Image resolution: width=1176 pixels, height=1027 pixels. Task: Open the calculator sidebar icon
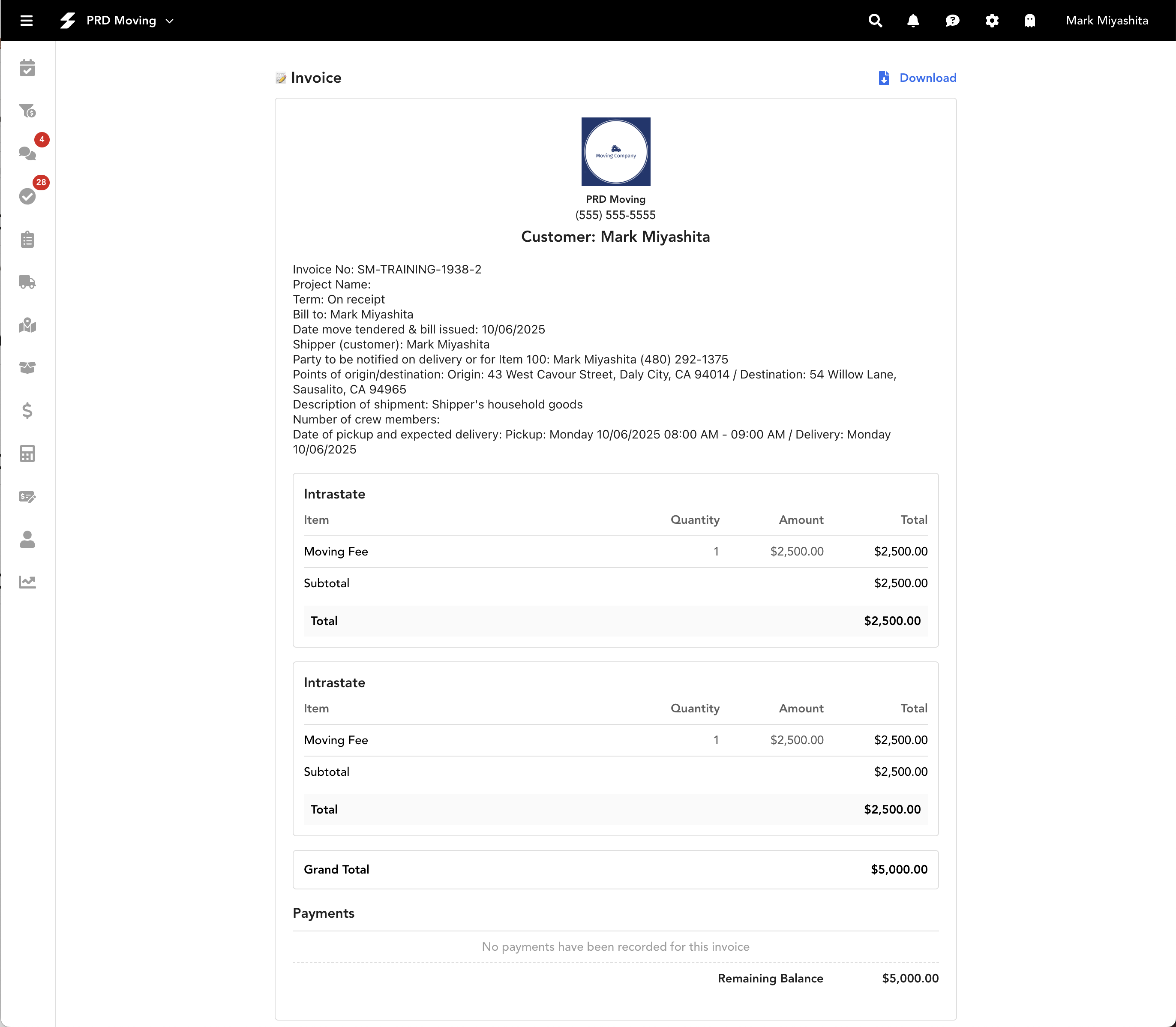click(27, 453)
